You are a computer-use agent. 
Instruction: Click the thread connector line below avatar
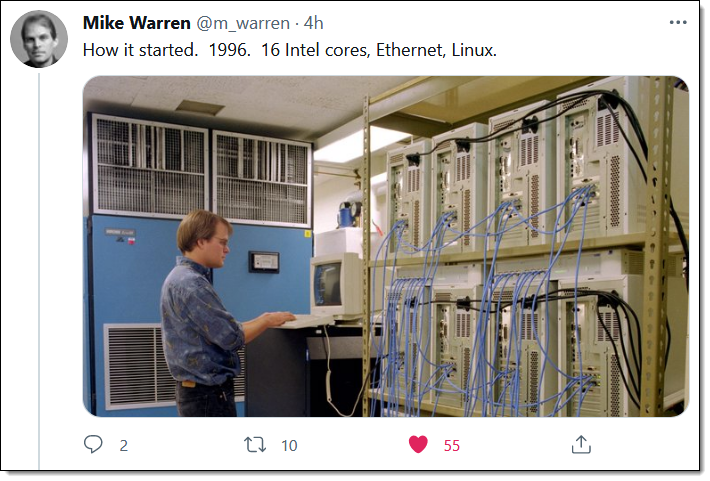click(39, 271)
